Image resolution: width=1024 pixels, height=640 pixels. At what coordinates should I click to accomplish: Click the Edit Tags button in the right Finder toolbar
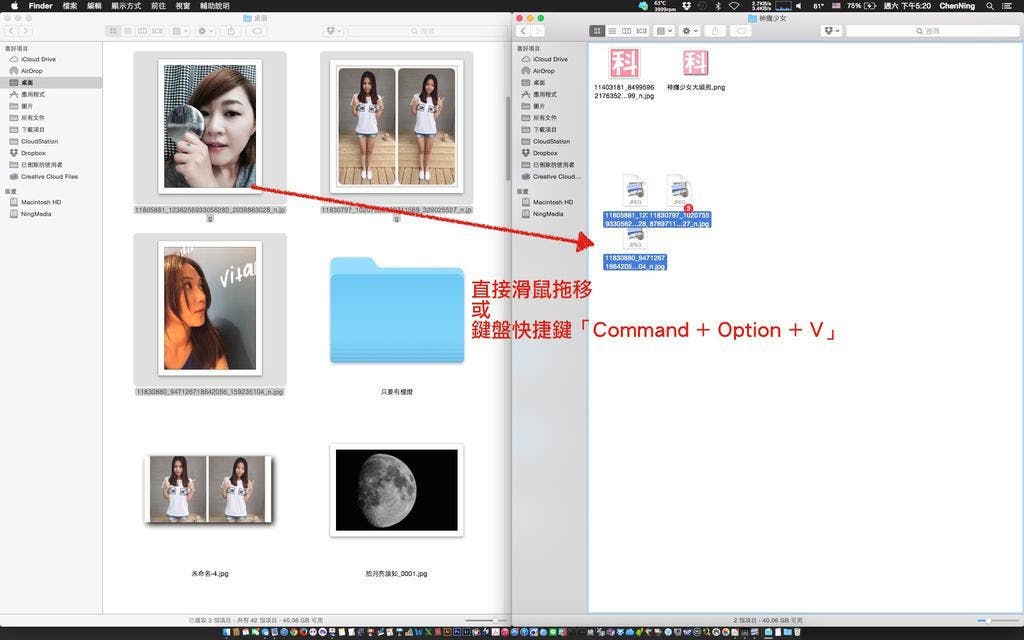tap(742, 31)
